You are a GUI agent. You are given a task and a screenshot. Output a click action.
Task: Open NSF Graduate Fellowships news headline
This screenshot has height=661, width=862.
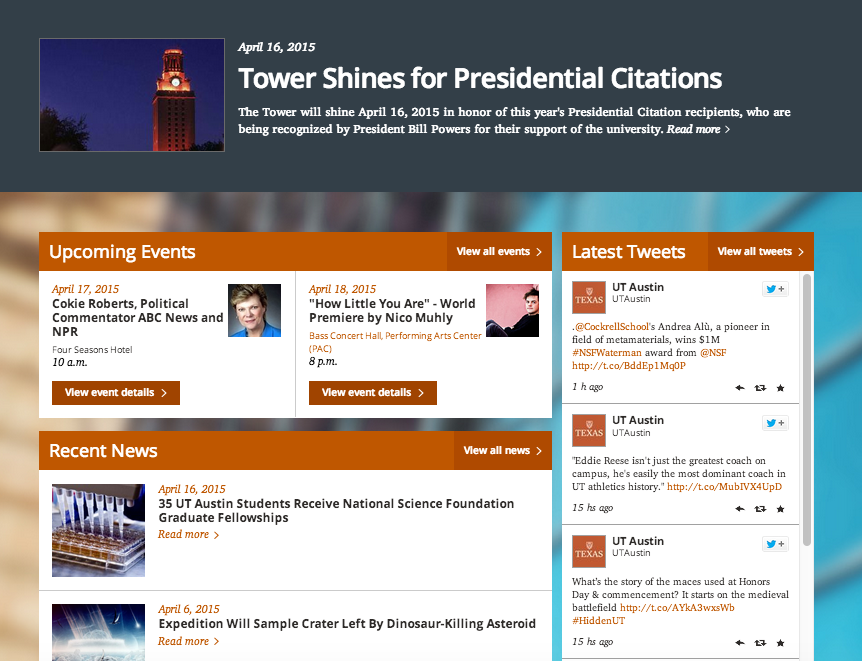click(336, 510)
